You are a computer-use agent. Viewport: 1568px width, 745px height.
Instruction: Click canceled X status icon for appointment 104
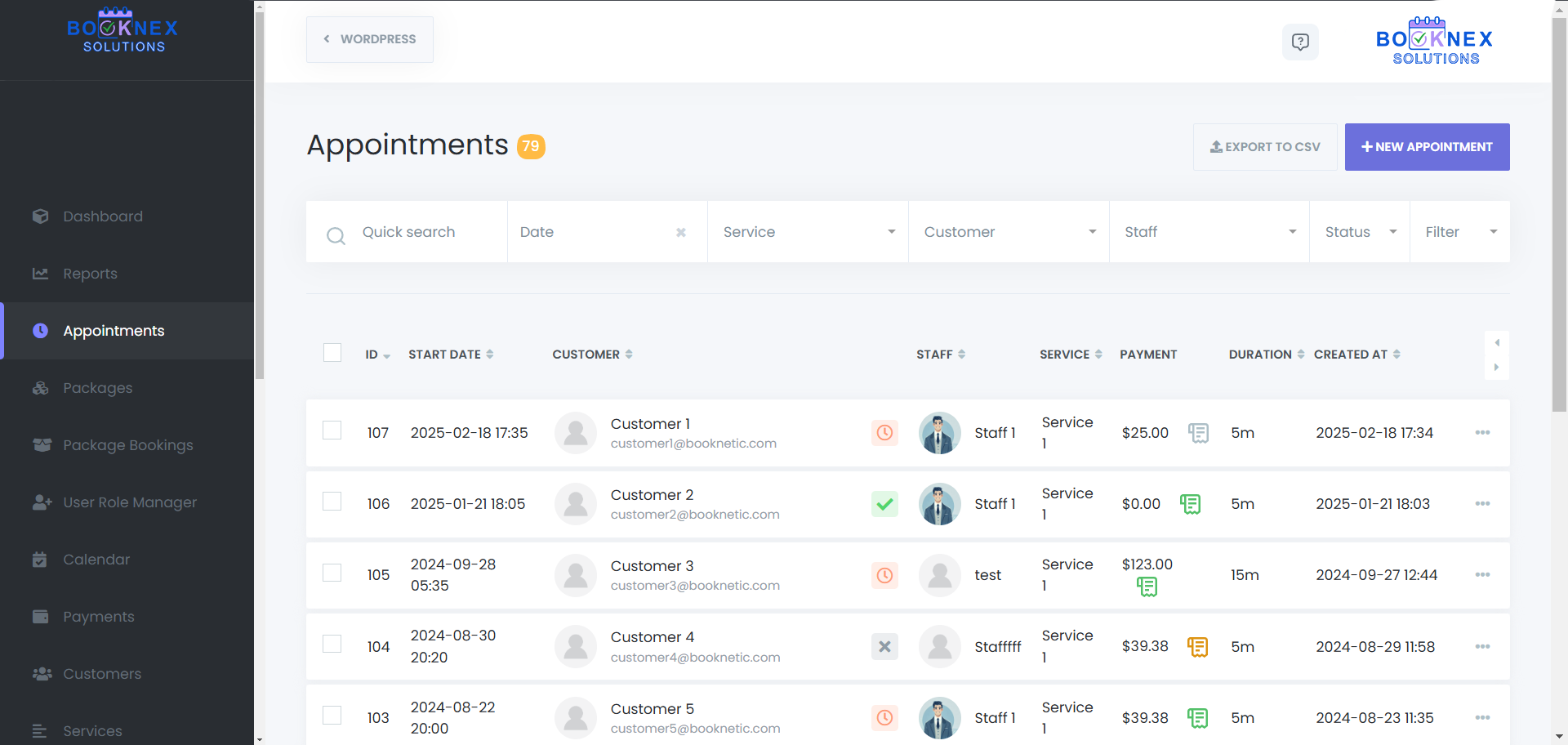(x=884, y=647)
